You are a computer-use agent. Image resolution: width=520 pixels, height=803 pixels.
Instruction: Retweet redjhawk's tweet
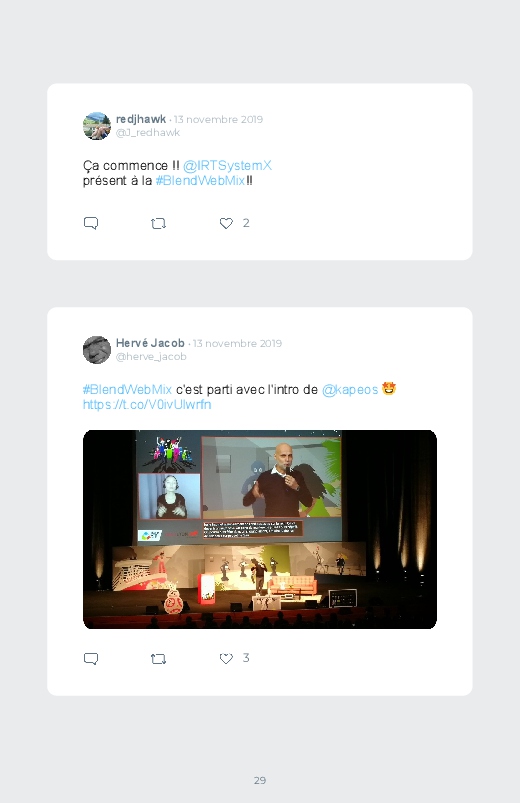point(158,223)
